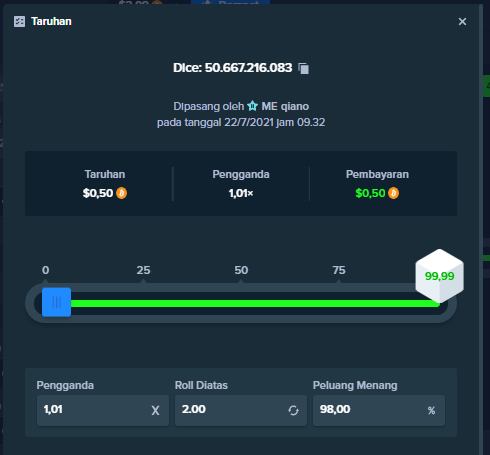
Task: Click the Taruhan dice icon in header
Action: coord(19,22)
